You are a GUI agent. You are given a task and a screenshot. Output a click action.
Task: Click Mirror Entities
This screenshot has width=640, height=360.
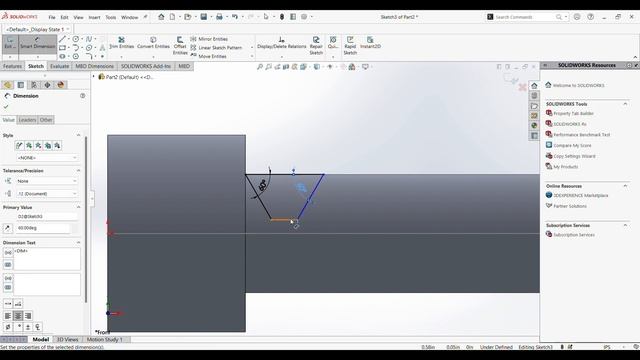pos(209,39)
